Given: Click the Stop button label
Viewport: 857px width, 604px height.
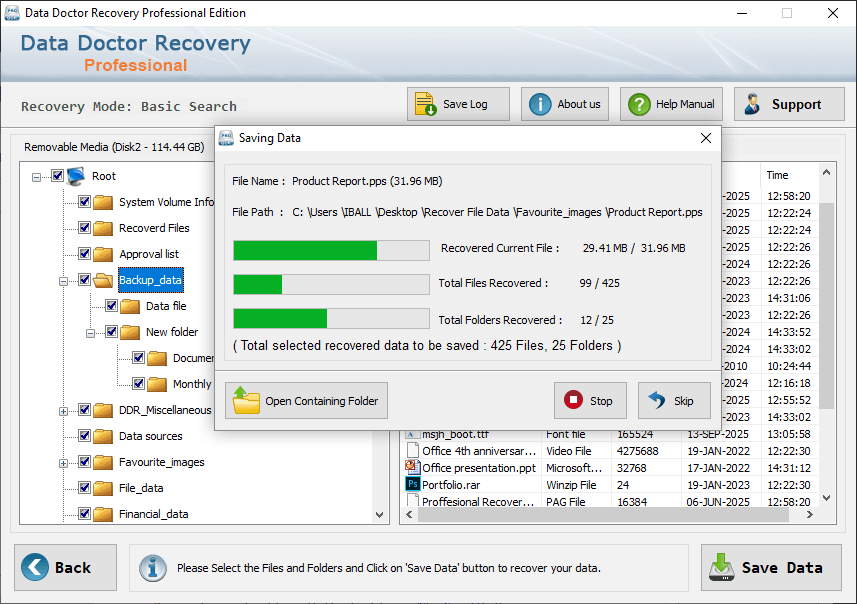Looking at the screenshot, I should (x=601, y=401).
